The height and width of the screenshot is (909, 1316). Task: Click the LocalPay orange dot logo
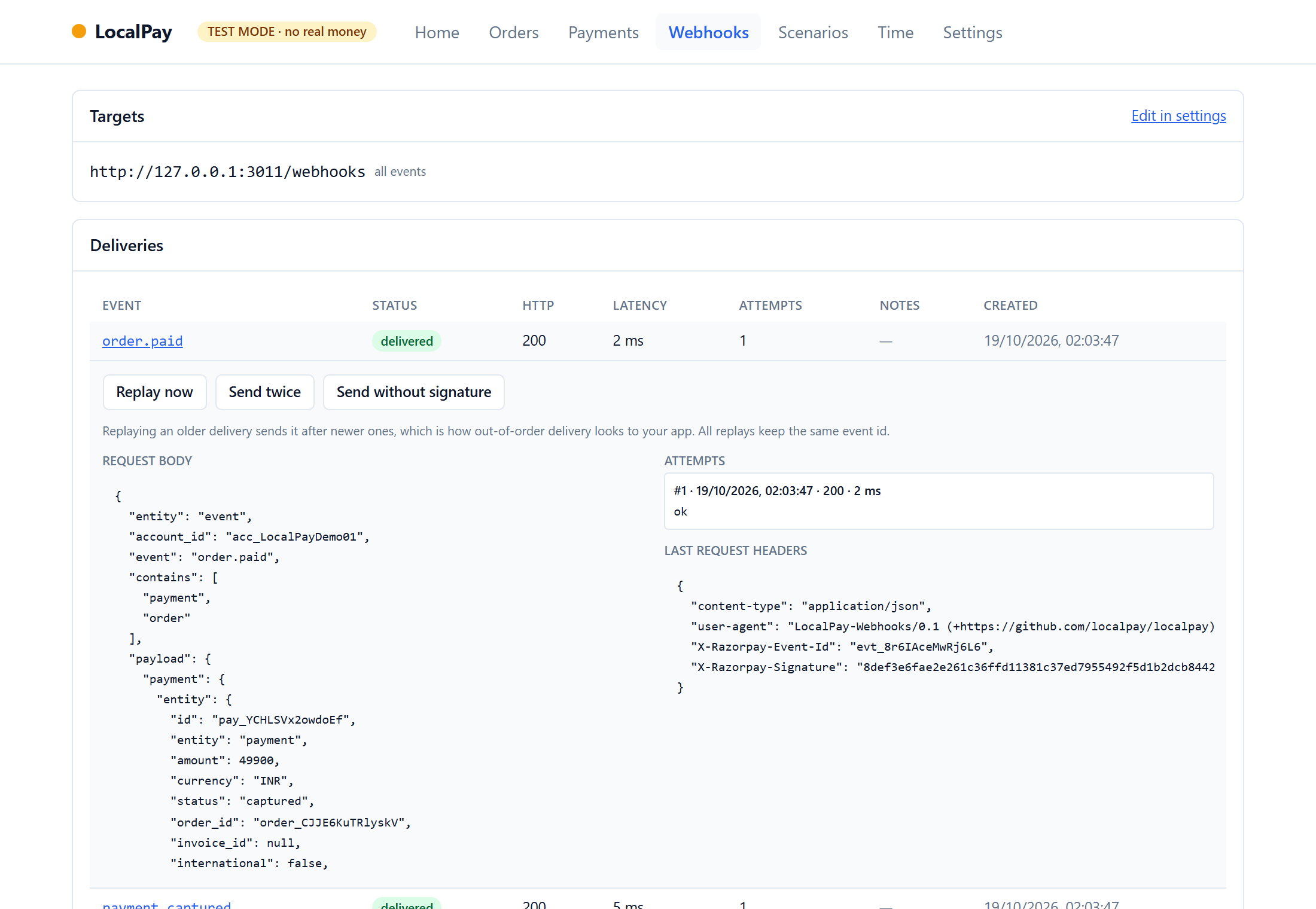79,31
